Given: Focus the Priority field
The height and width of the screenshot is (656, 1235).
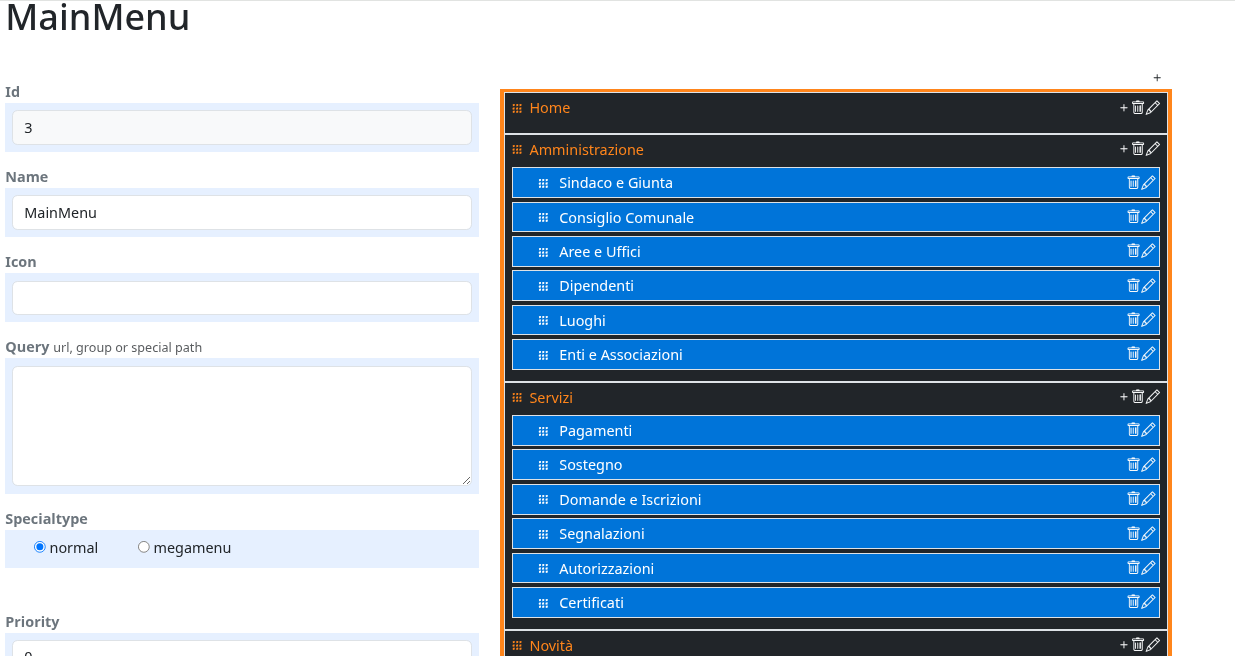Looking at the screenshot, I should [x=242, y=648].
